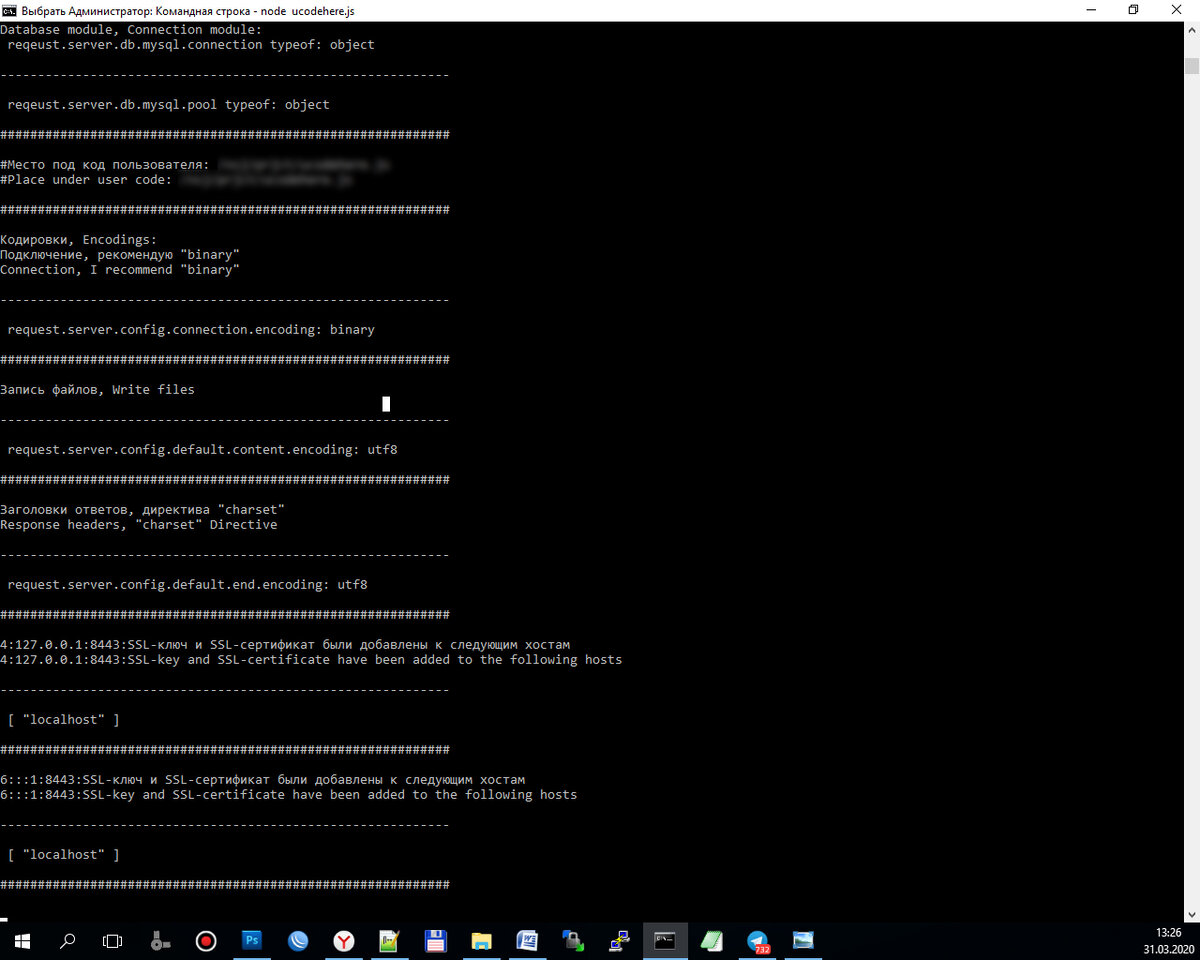The width and height of the screenshot is (1200, 960).
Task: Open Microsoft Word from the taskbar
Action: point(527,941)
